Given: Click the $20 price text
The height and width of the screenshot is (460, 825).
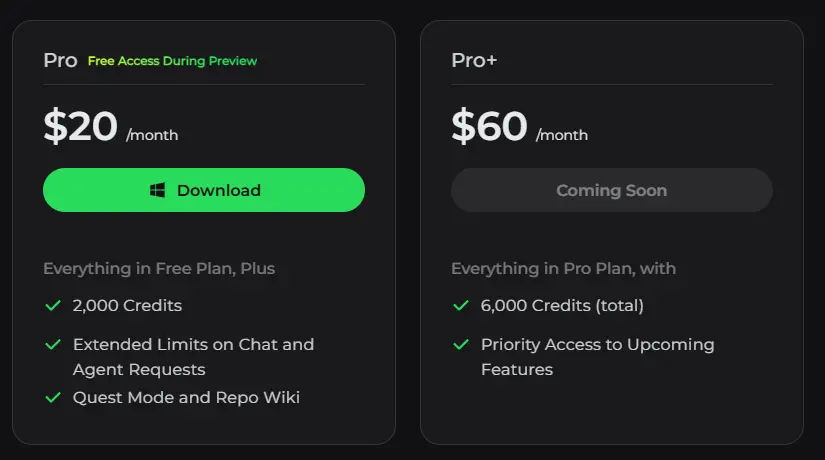Looking at the screenshot, I should tap(81, 126).
